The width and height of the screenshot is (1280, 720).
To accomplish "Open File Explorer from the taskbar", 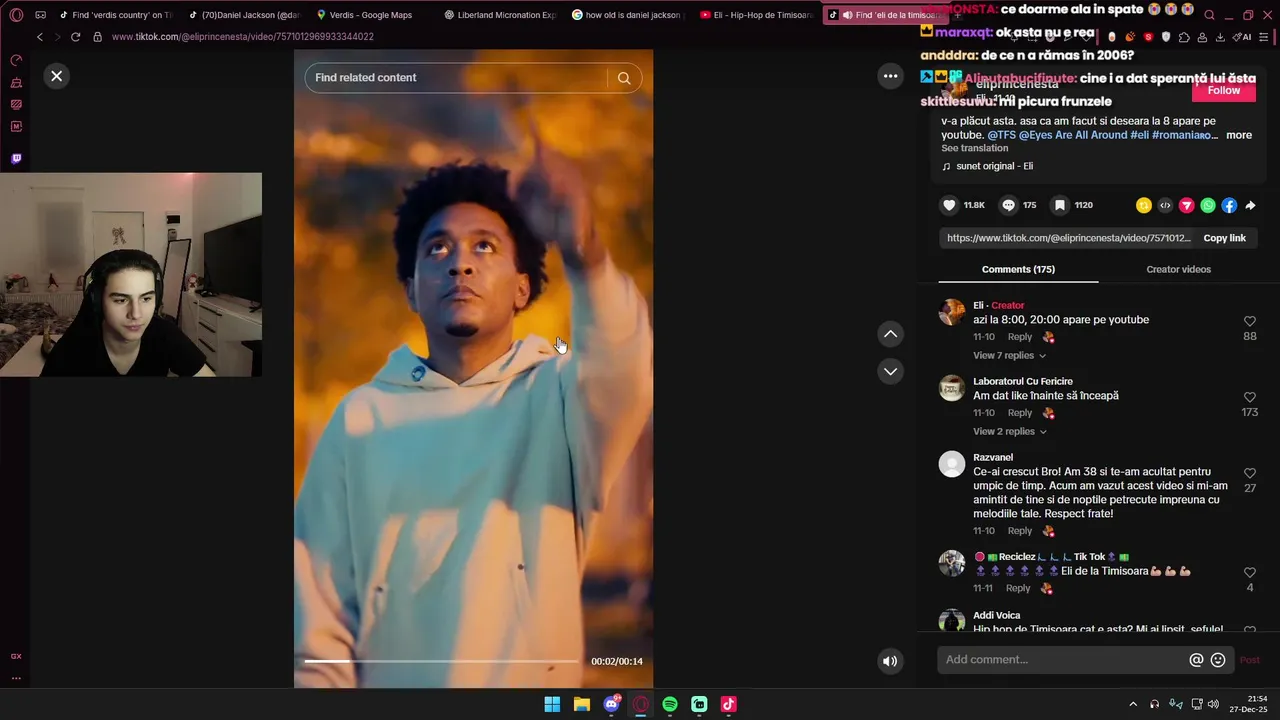I will tap(581, 704).
